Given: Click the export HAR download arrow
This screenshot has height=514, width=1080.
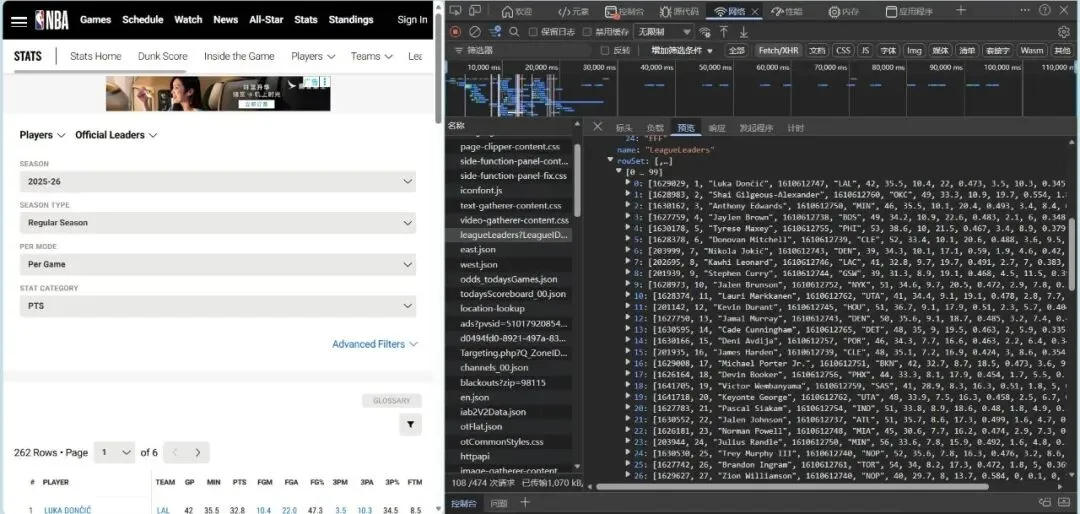Looking at the screenshot, I should click(744, 32).
